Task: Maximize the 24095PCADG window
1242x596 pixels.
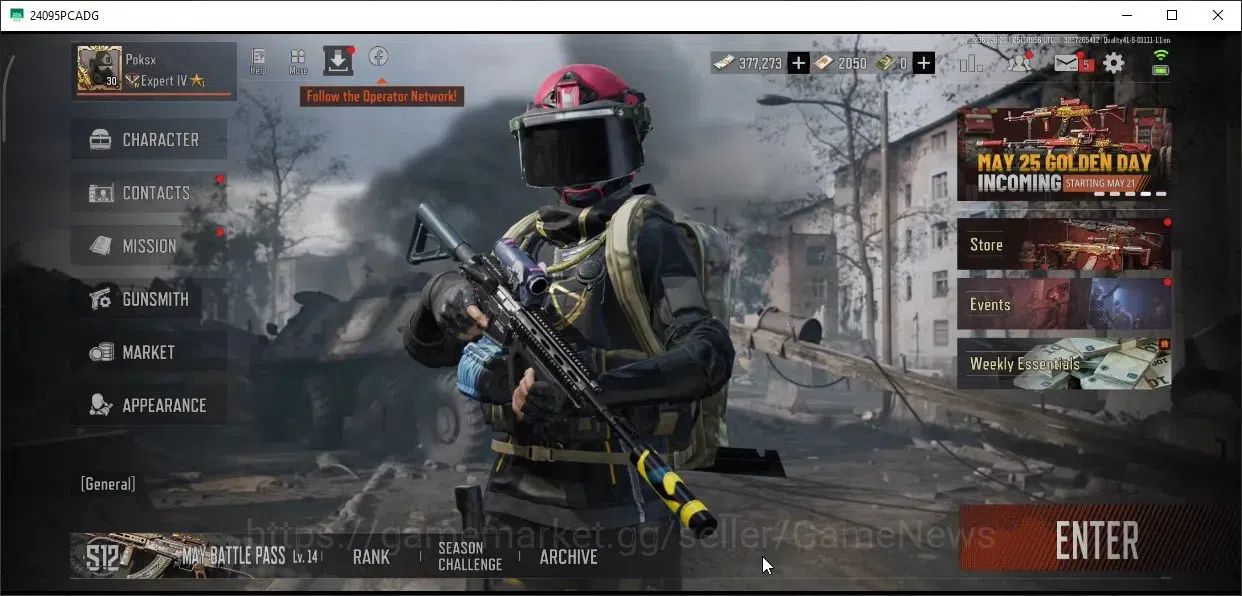Action: point(1172,15)
